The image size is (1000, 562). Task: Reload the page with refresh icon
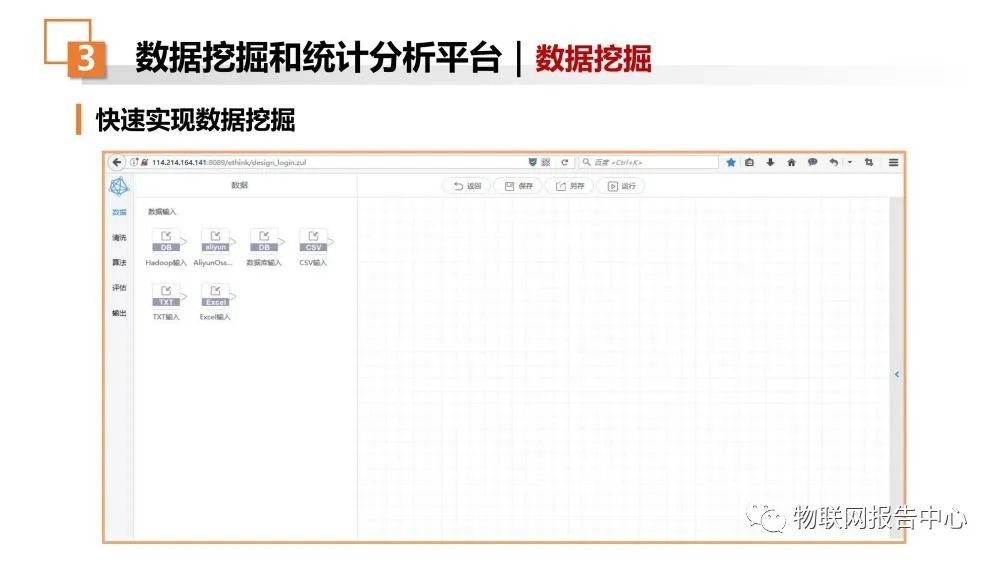click(x=564, y=162)
